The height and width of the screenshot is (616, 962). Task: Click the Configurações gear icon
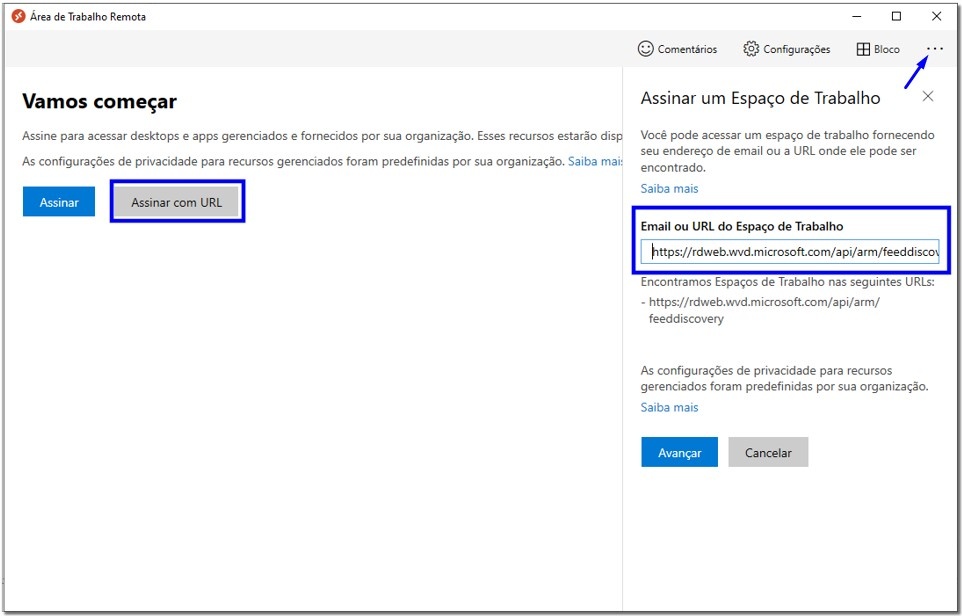point(751,49)
